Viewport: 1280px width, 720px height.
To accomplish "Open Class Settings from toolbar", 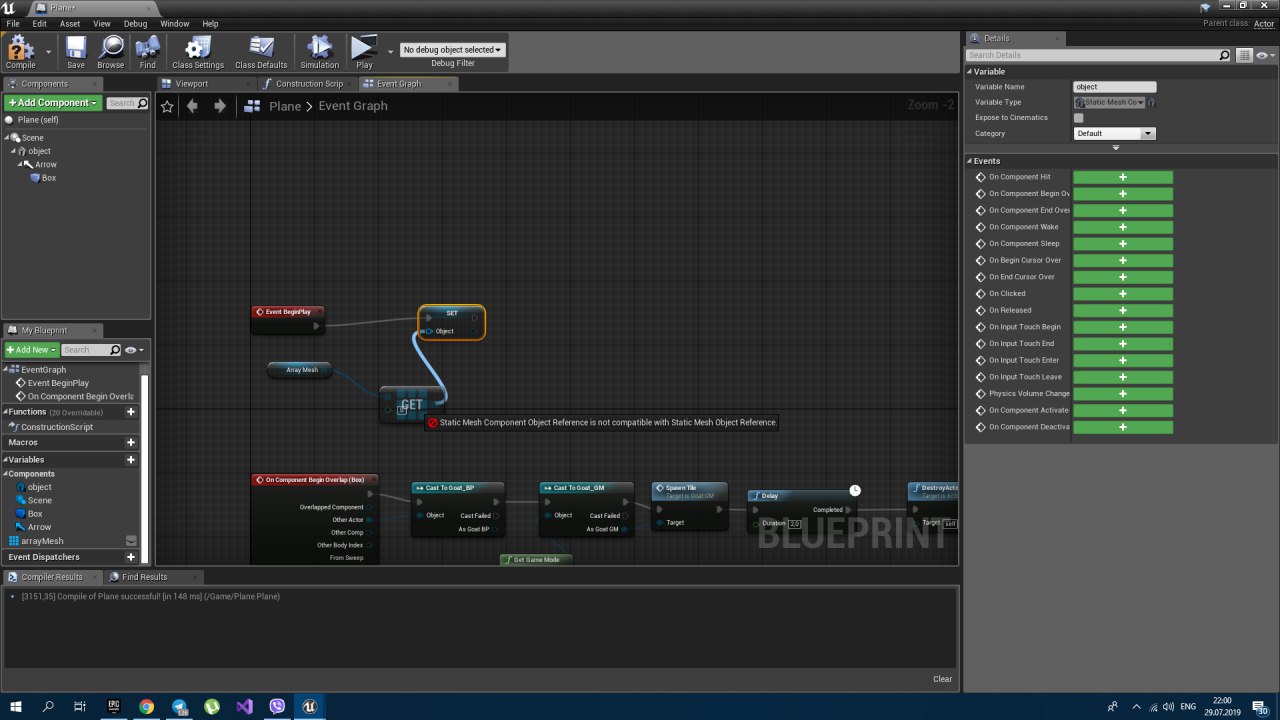I will (198, 52).
